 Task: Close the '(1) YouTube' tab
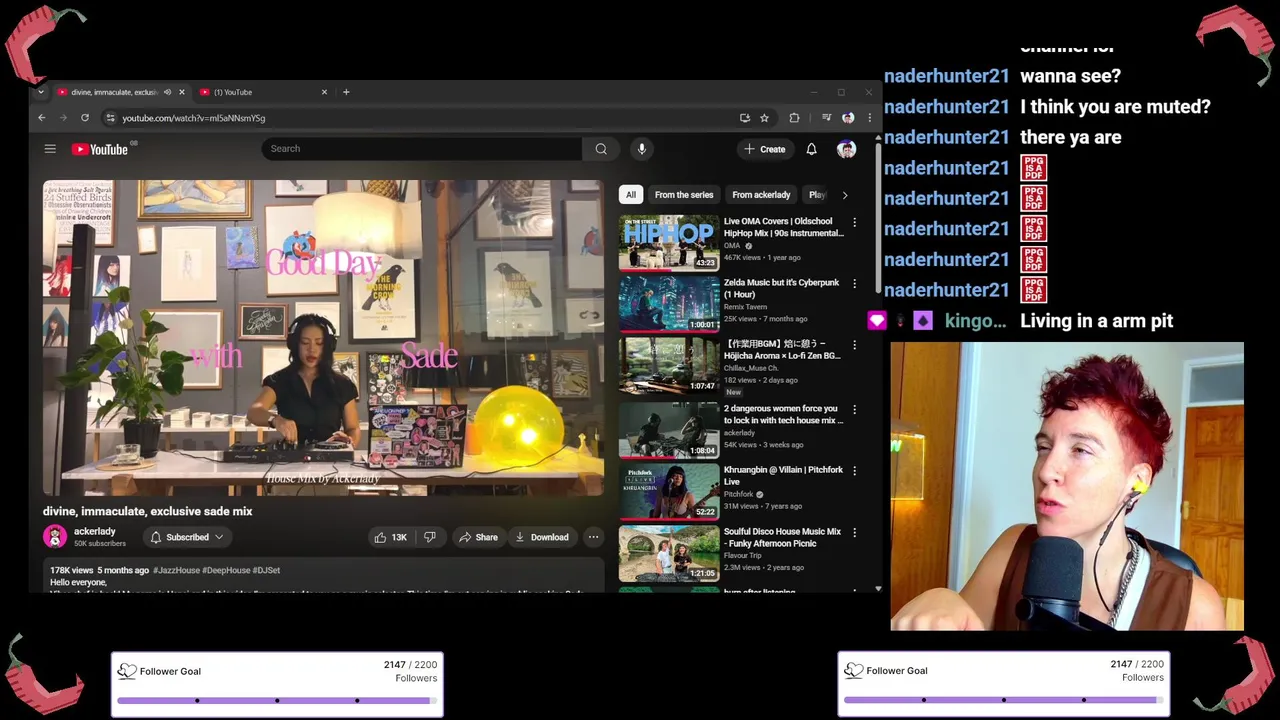[324, 92]
